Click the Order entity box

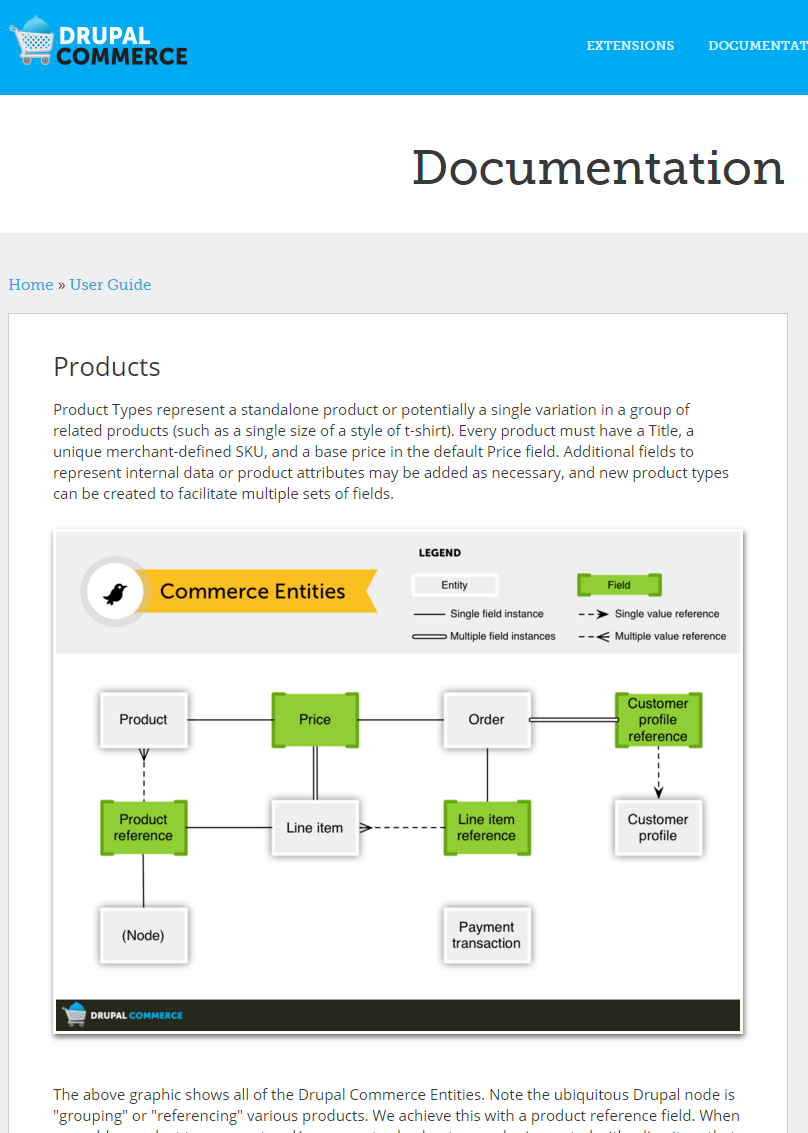[x=487, y=720]
